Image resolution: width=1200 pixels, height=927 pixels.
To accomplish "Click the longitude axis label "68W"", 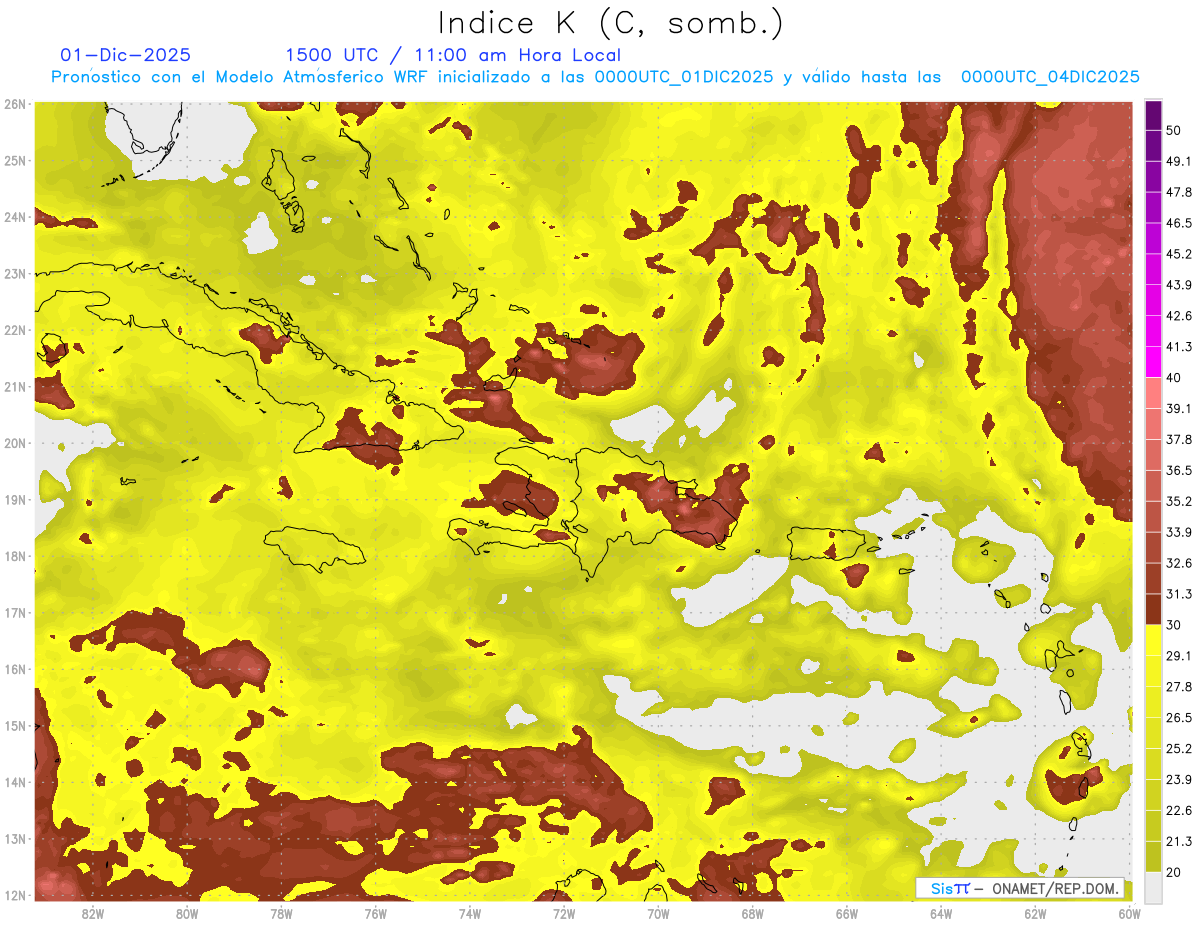I will (753, 913).
